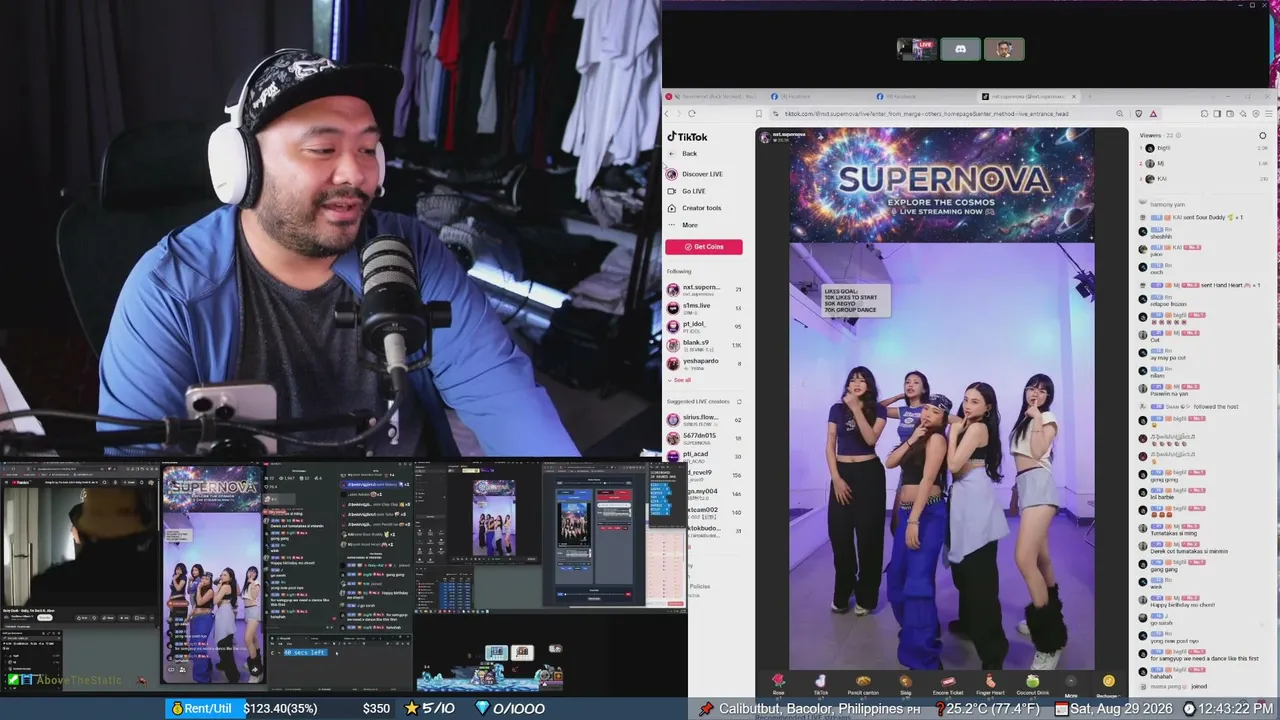The height and width of the screenshot is (720, 1280).
Task: Open pti_acad suggested LIVE creator
Action: point(704,456)
